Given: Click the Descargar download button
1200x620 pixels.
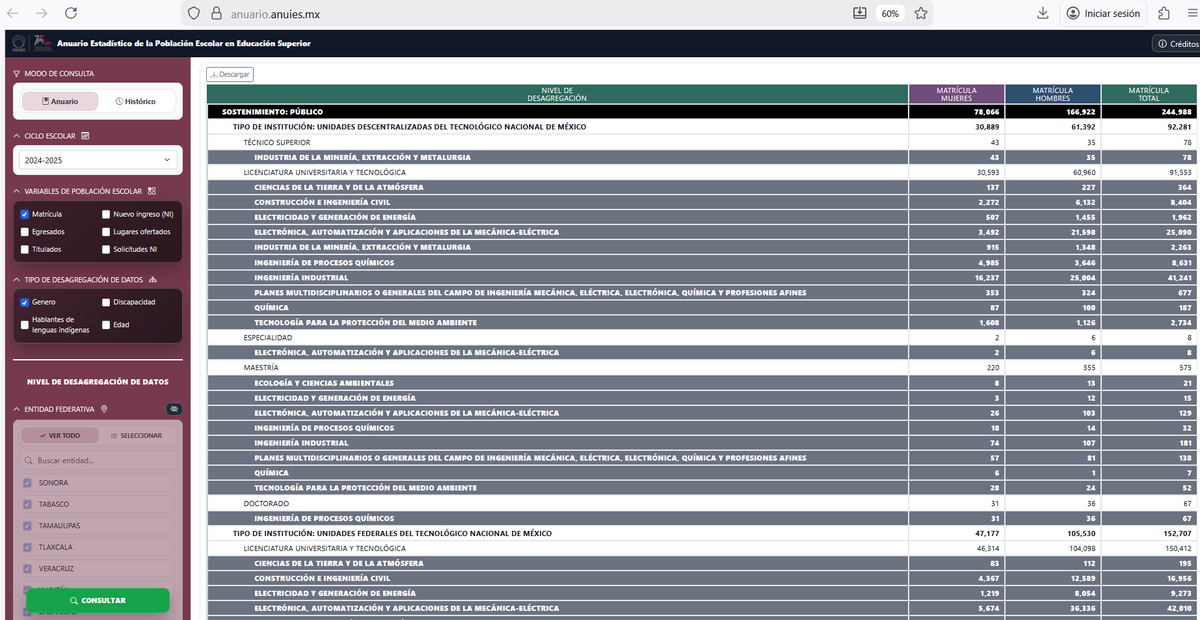Looking at the screenshot, I should (x=230, y=74).
